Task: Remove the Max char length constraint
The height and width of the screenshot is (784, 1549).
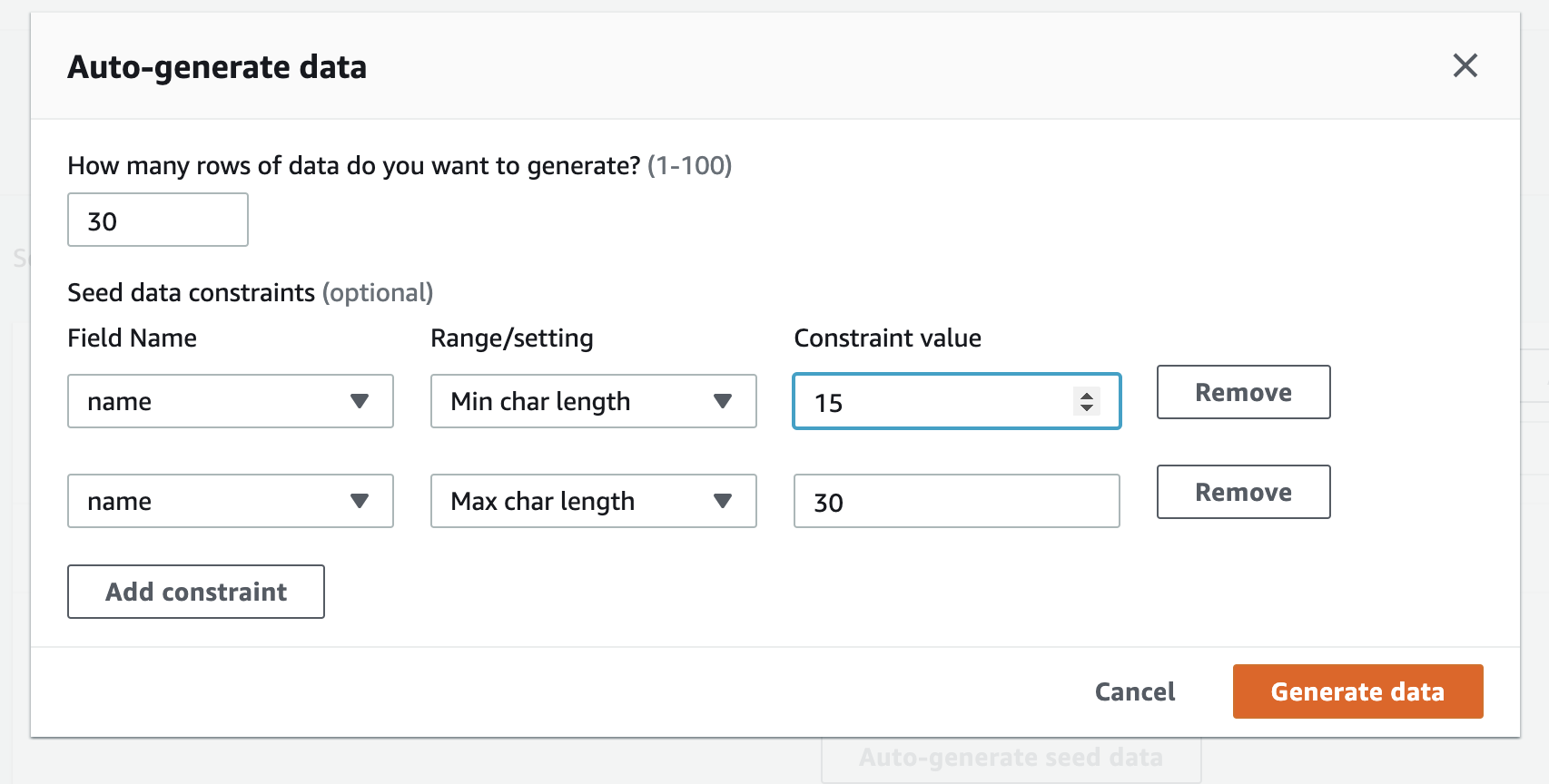Action: tap(1243, 492)
